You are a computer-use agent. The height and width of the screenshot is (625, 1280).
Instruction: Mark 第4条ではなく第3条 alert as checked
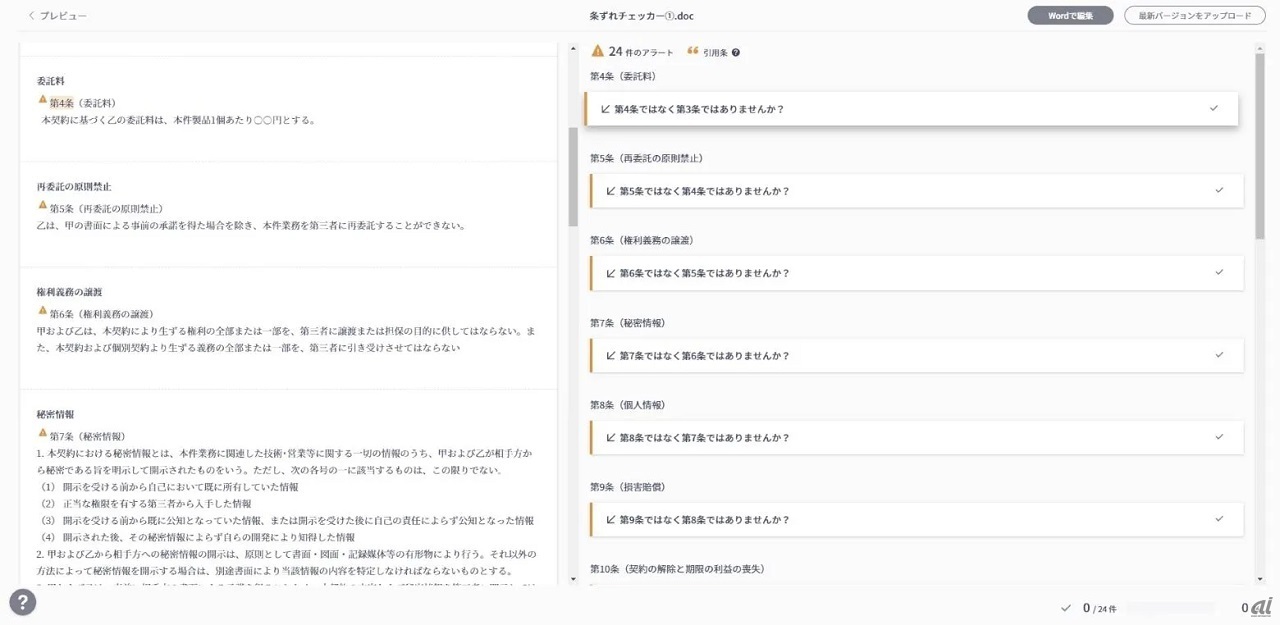click(1213, 108)
